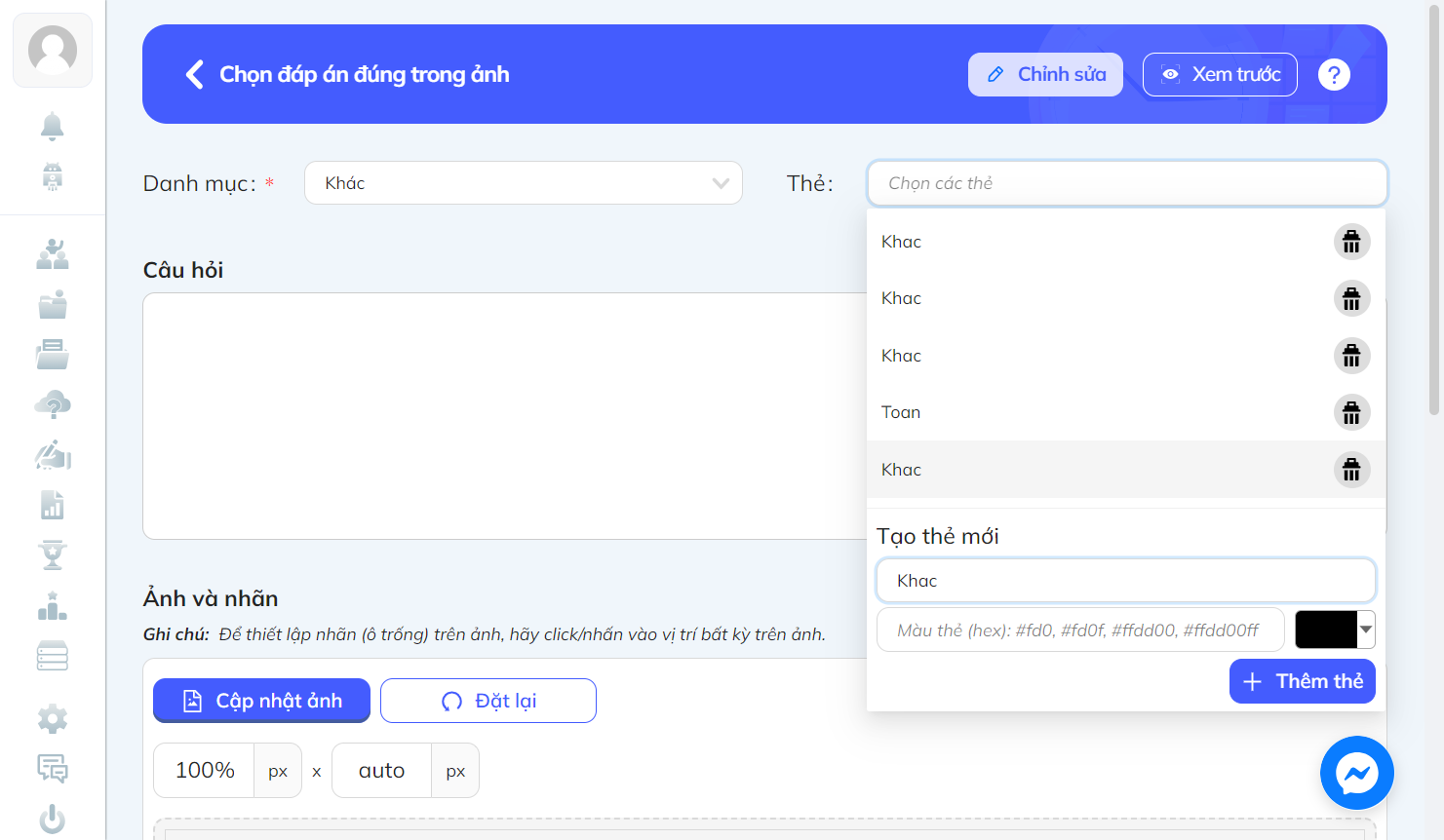Open the robot assistant sidebar icon
Screen dimensions: 1444x840
click(53, 176)
